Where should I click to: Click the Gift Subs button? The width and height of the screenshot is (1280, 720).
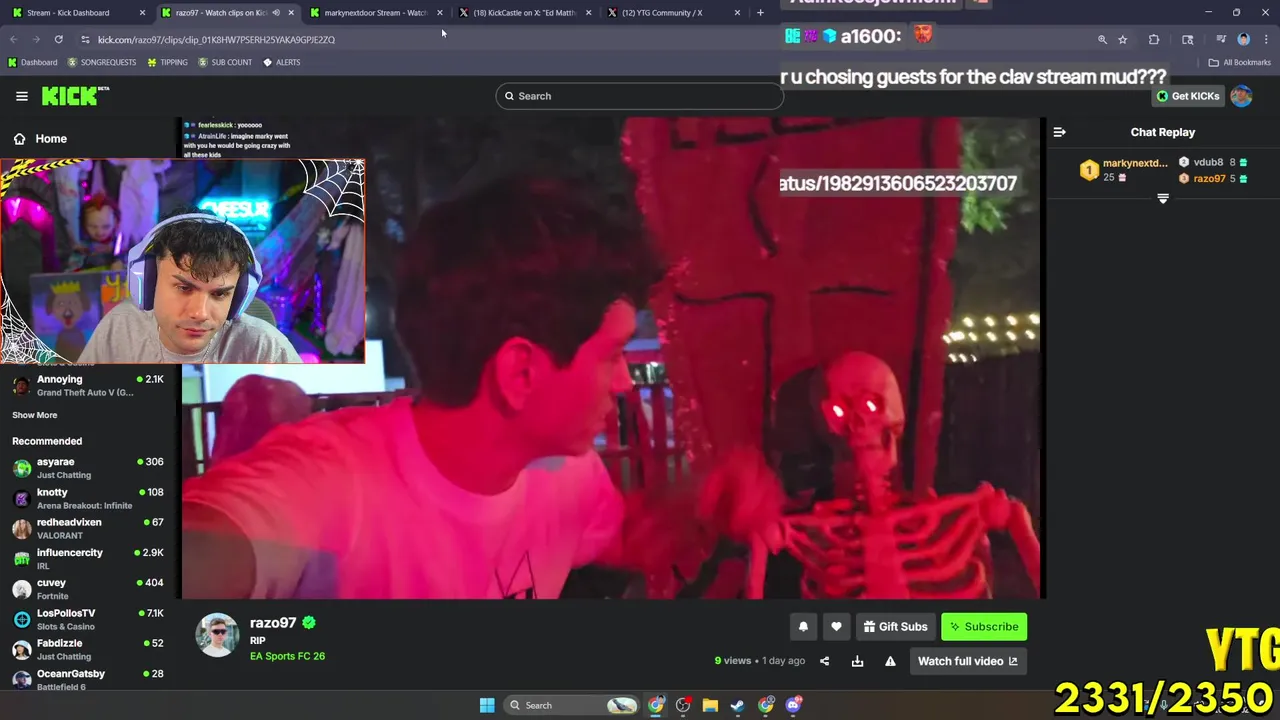tap(895, 627)
